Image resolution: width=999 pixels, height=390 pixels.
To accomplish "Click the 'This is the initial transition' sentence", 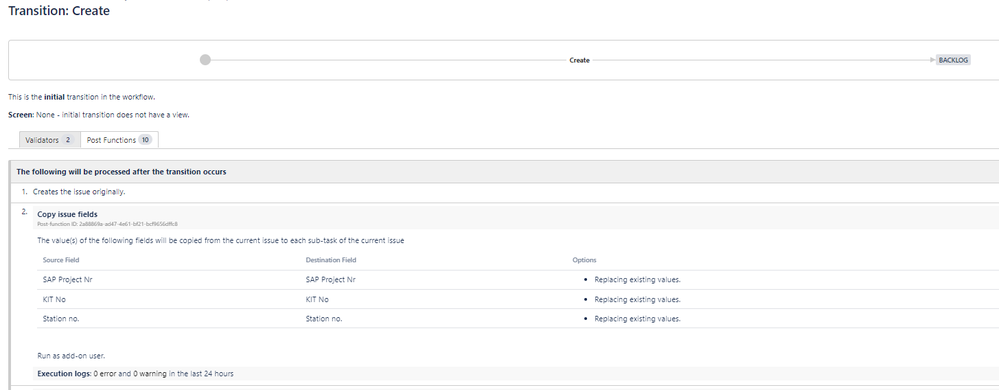I will pyautogui.click(x=82, y=98).
